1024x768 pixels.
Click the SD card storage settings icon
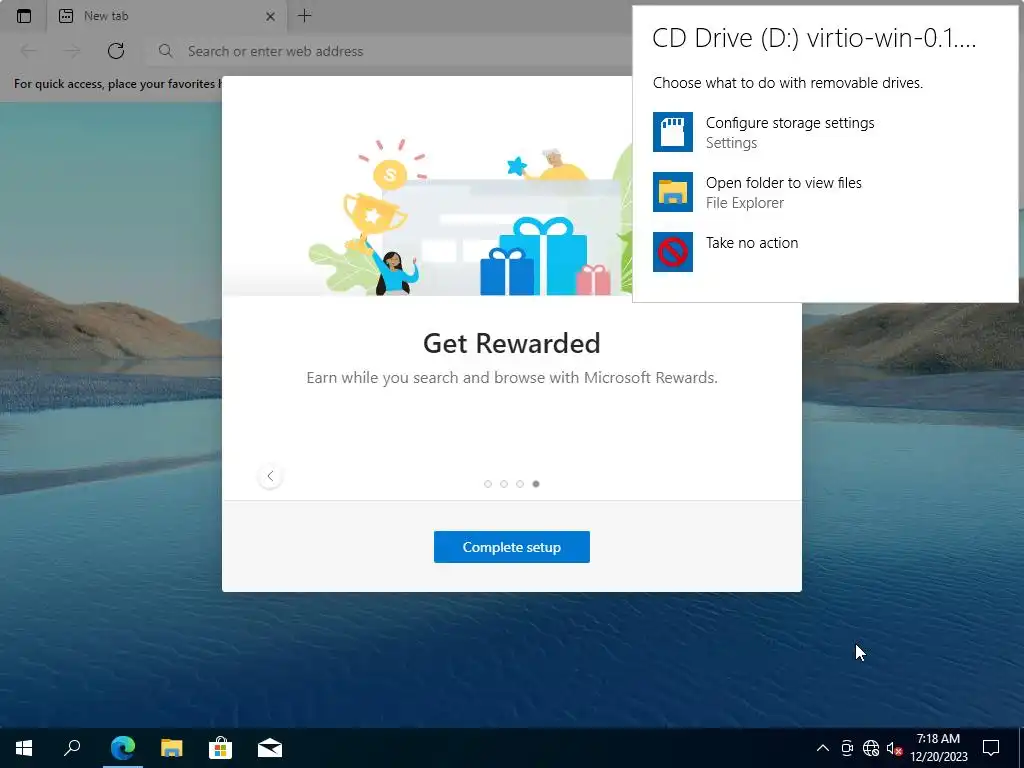point(673,132)
